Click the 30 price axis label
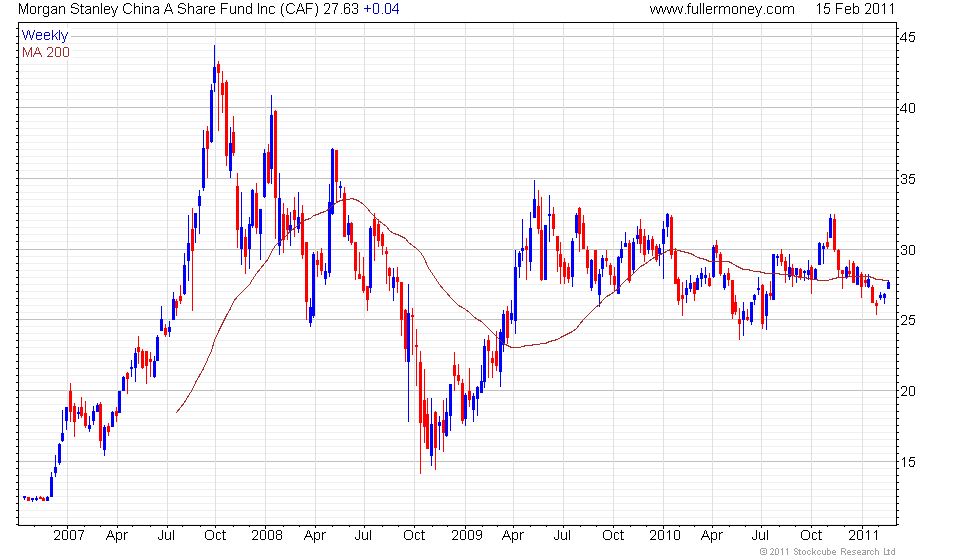 pyautogui.click(x=908, y=250)
